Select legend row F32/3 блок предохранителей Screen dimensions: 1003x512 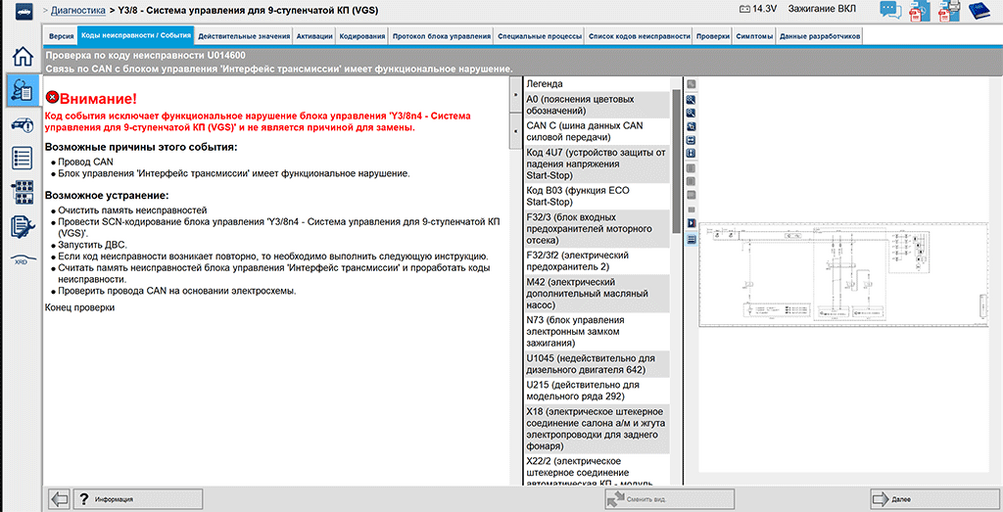[597, 228]
